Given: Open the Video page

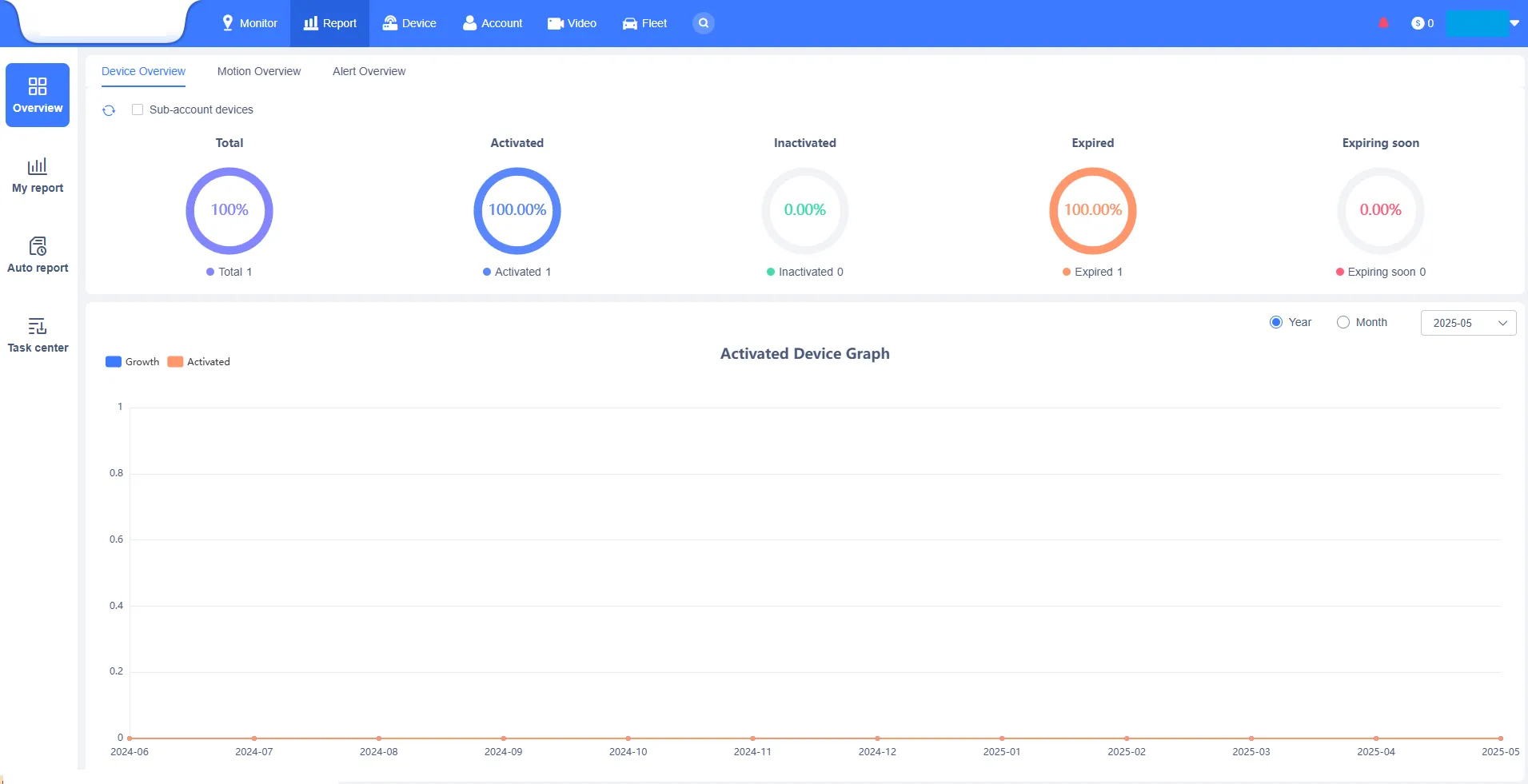Looking at the screenshot, I should point(572,23).
